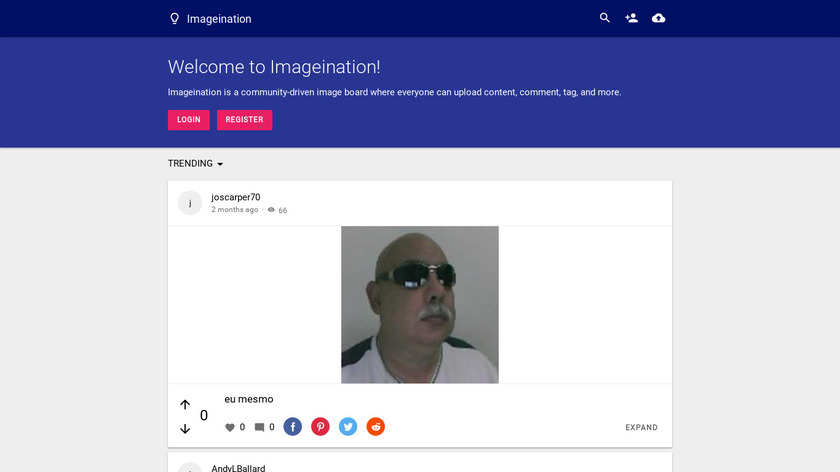Share post on Twitter

[x=348, y=427]
